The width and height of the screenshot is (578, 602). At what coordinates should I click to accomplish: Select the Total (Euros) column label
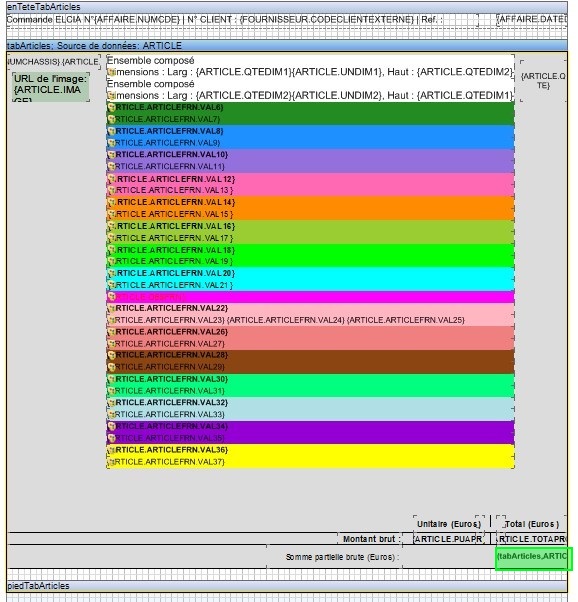coord(531,524)
